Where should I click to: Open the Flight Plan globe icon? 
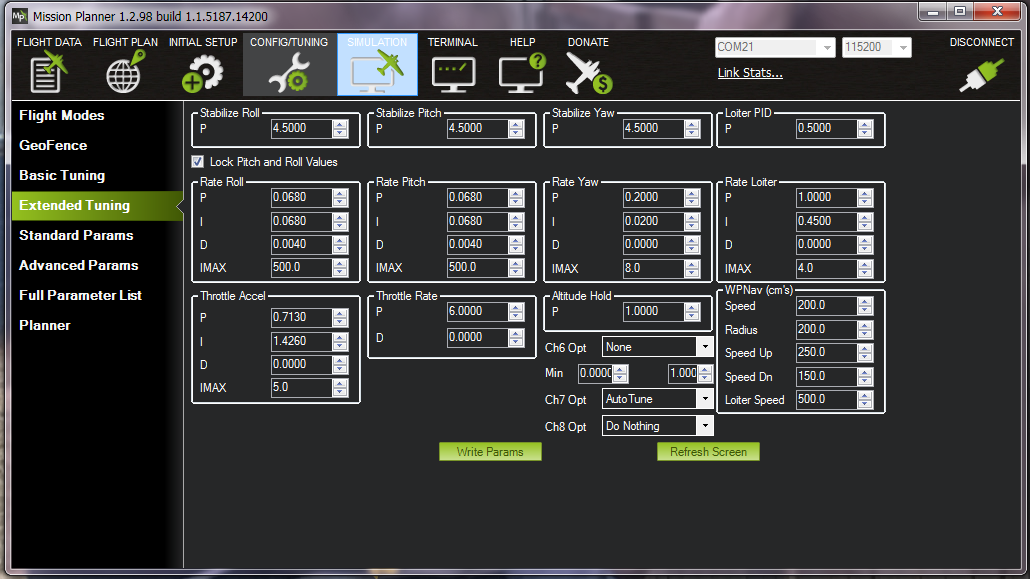pyautogui.click(x=125, y=72)
